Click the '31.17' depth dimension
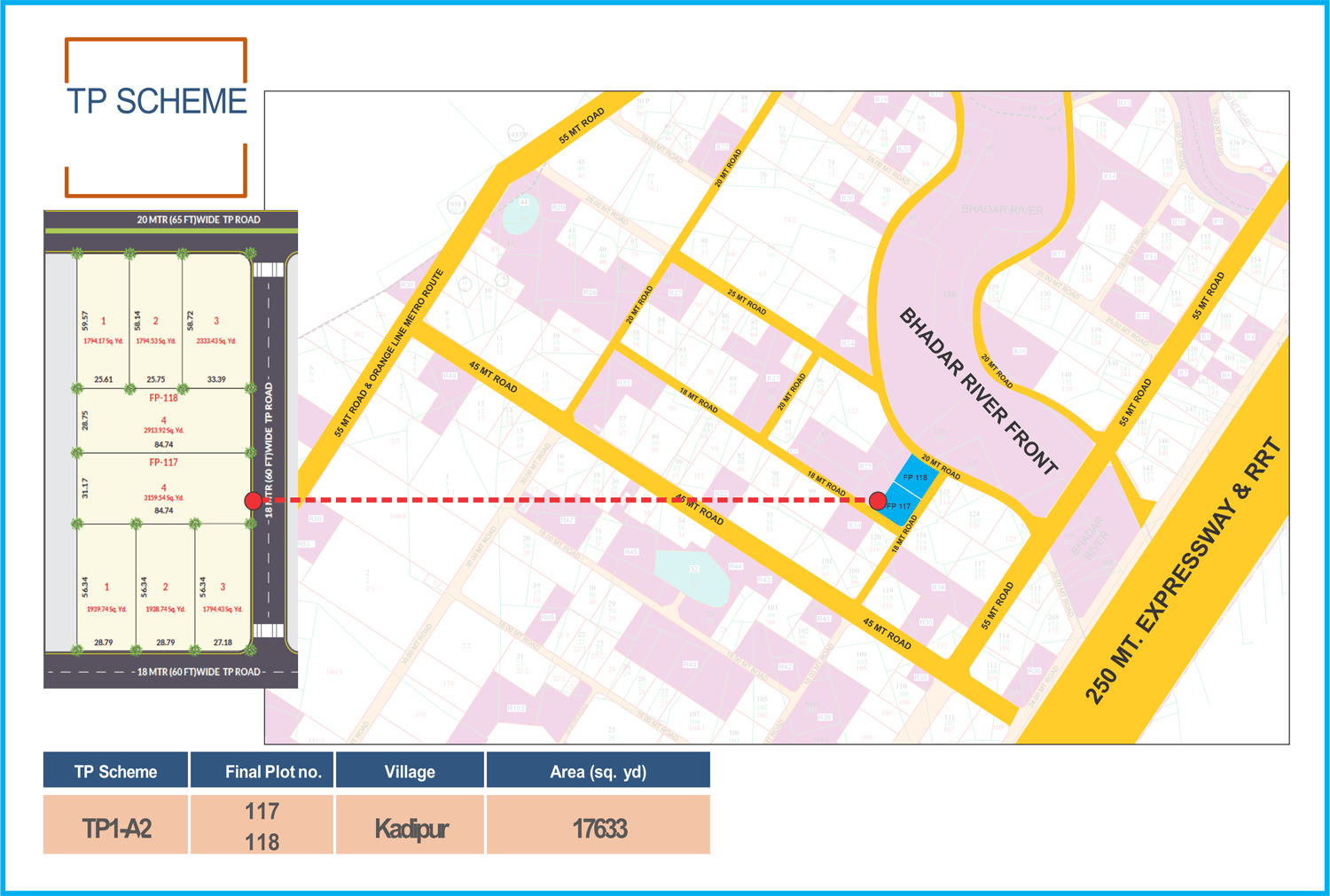Image resolution: width=1330 pixels, height=896 pixels. click(85, 488)
